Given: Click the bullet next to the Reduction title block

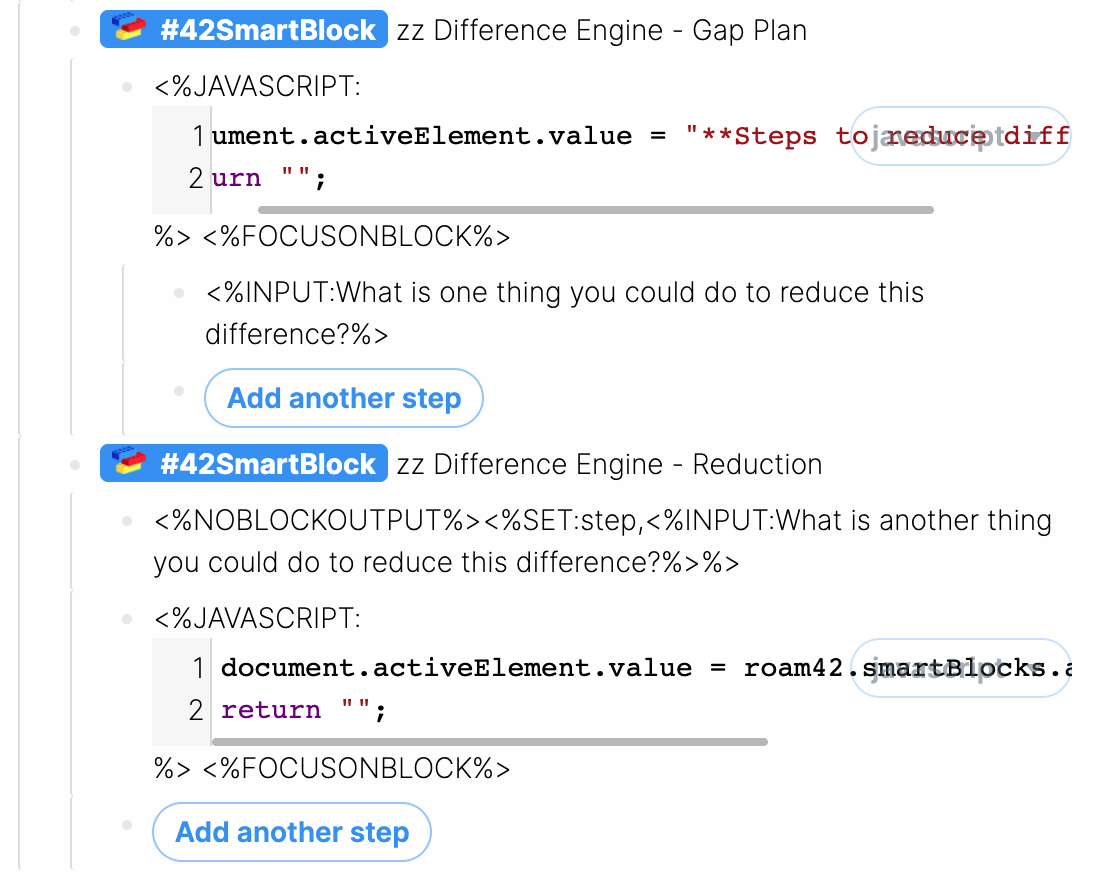Looking at the screenshot, I should tap(75, 463).
